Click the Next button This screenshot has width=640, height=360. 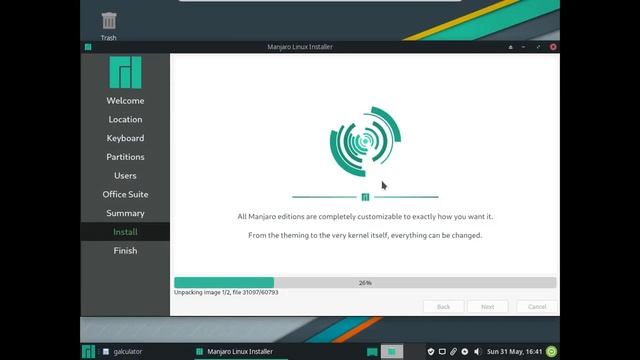click(488, 307)
